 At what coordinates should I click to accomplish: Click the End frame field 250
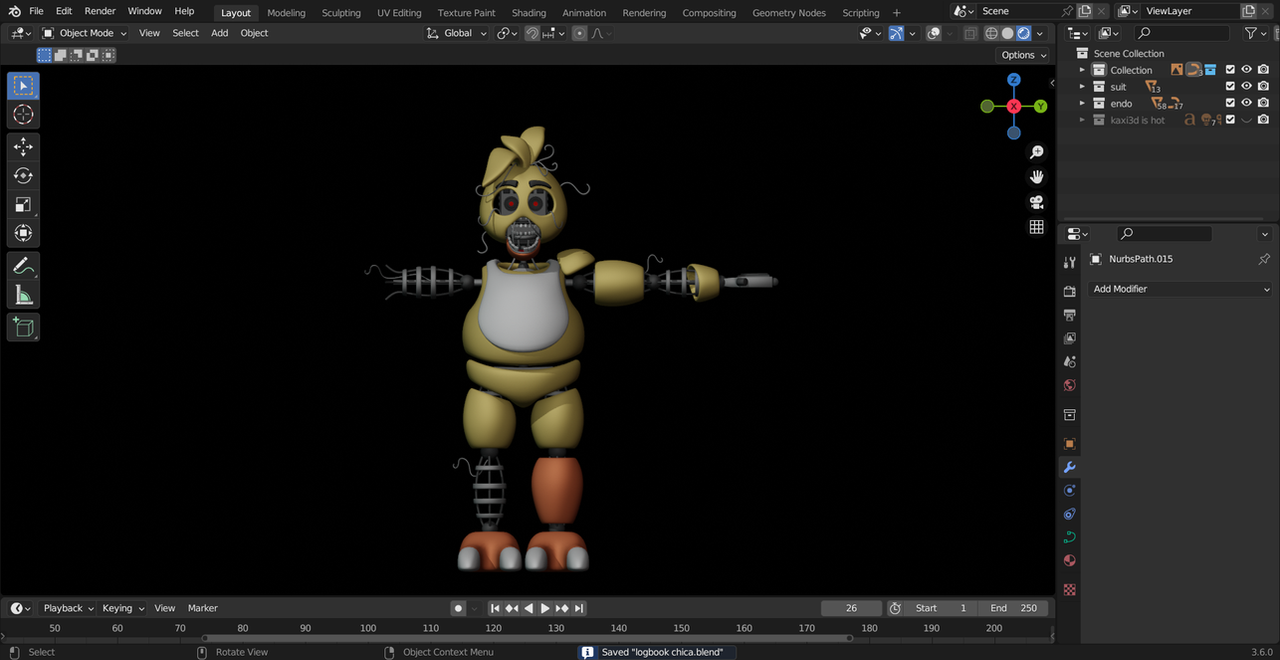1014,608
